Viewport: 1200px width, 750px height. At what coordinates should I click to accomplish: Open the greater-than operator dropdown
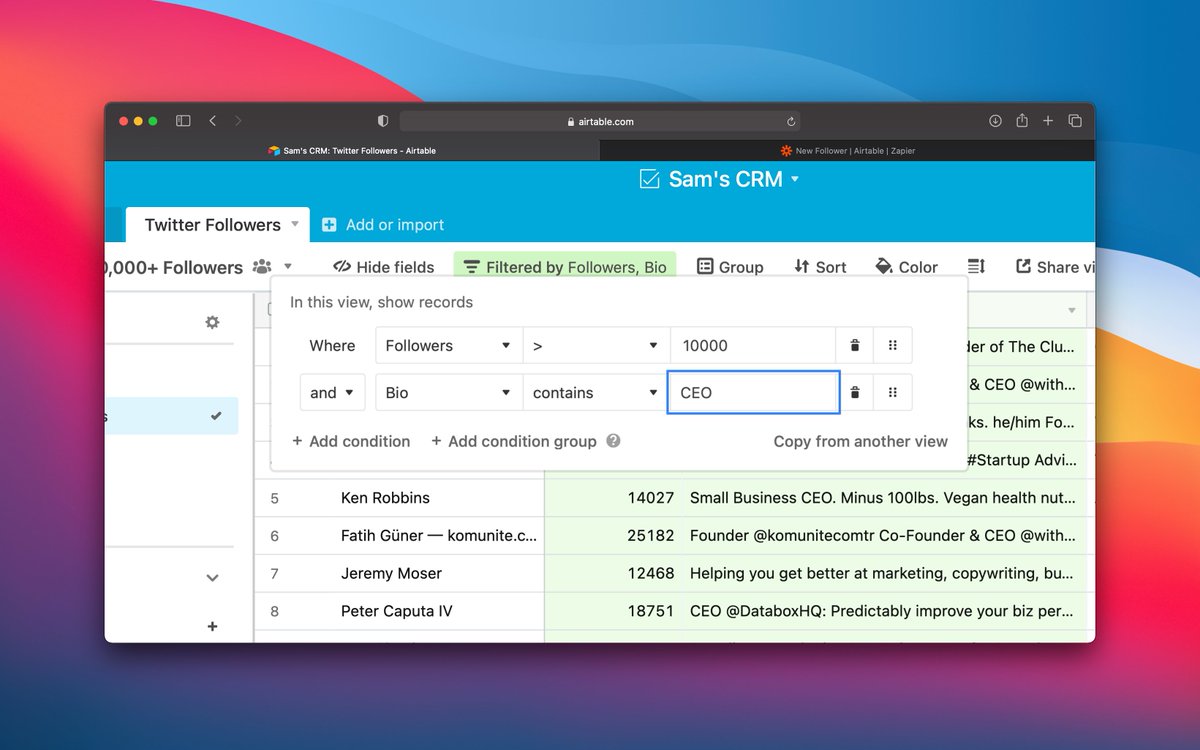click(596, 345)
